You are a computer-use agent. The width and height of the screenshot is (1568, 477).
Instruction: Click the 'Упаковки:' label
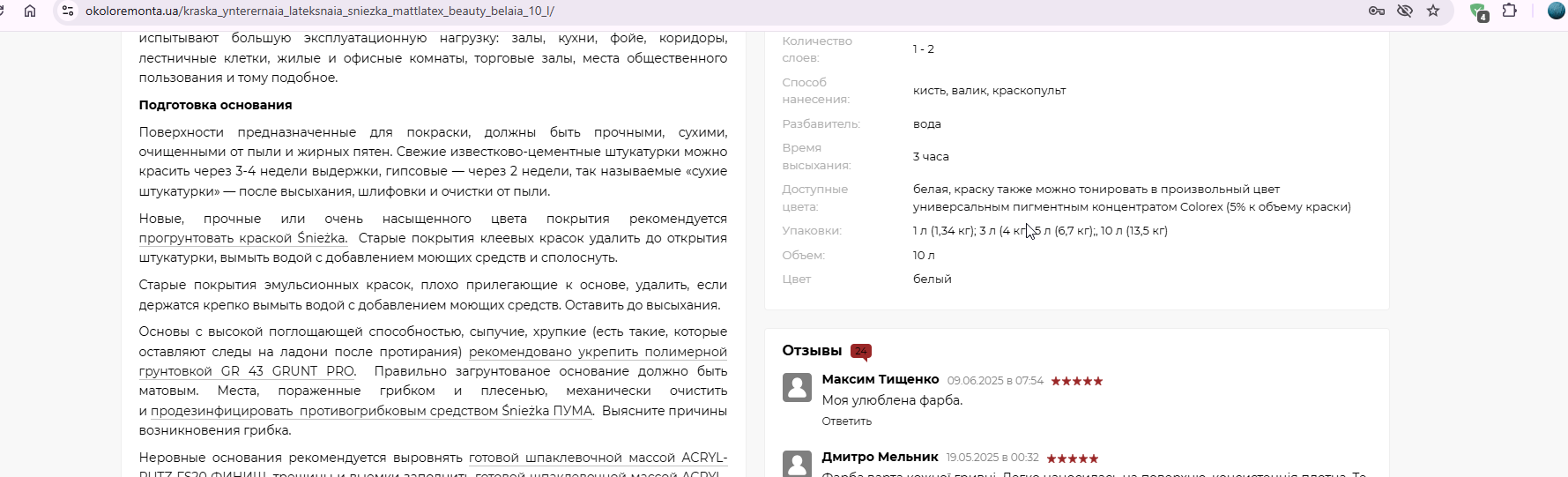[812, 231]
